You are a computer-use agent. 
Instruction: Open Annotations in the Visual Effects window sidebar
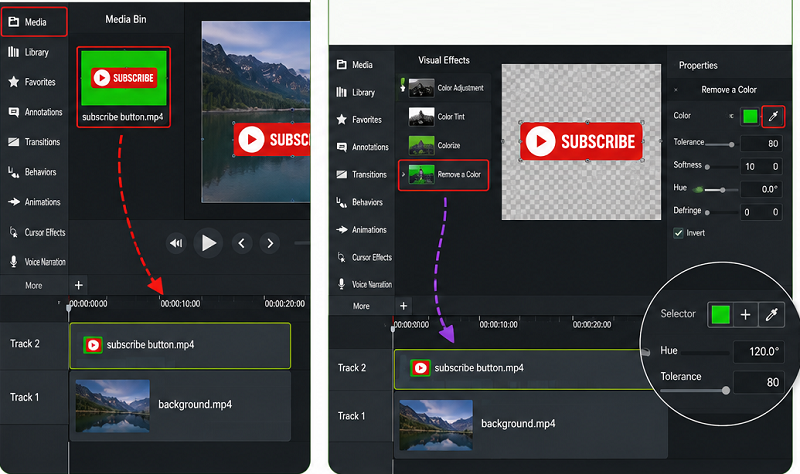point(363,147)
